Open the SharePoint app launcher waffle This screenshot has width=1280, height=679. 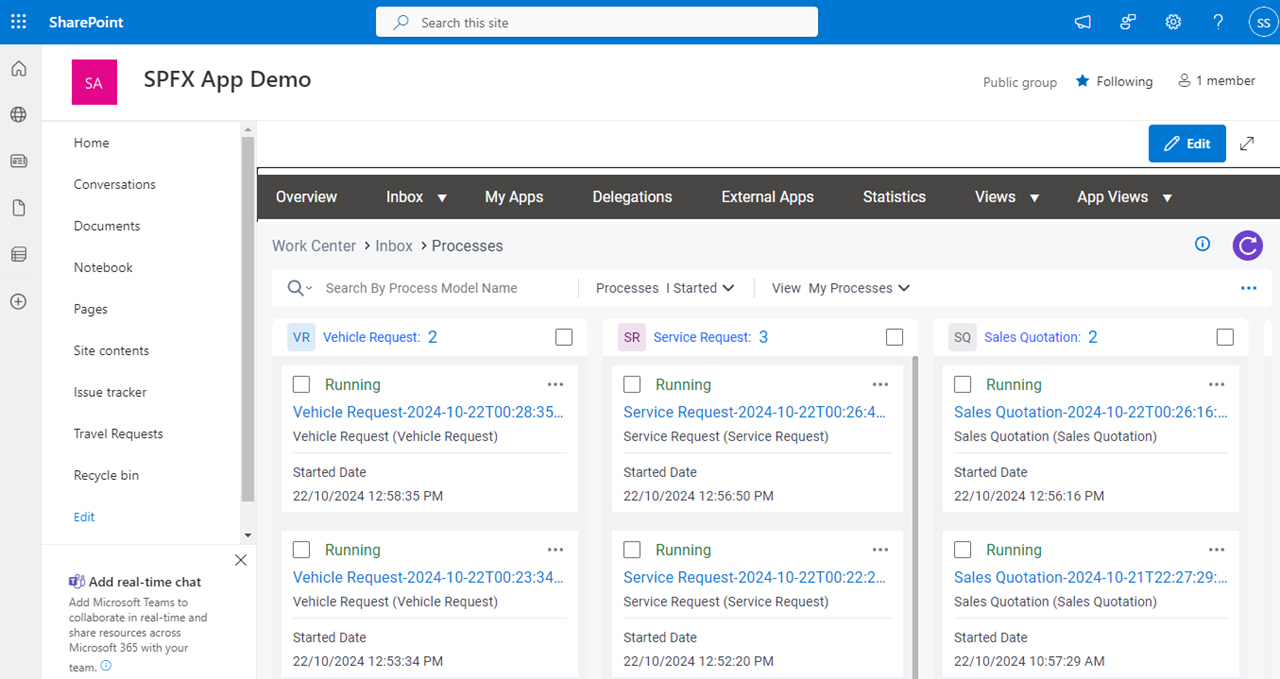pos(19,22)
